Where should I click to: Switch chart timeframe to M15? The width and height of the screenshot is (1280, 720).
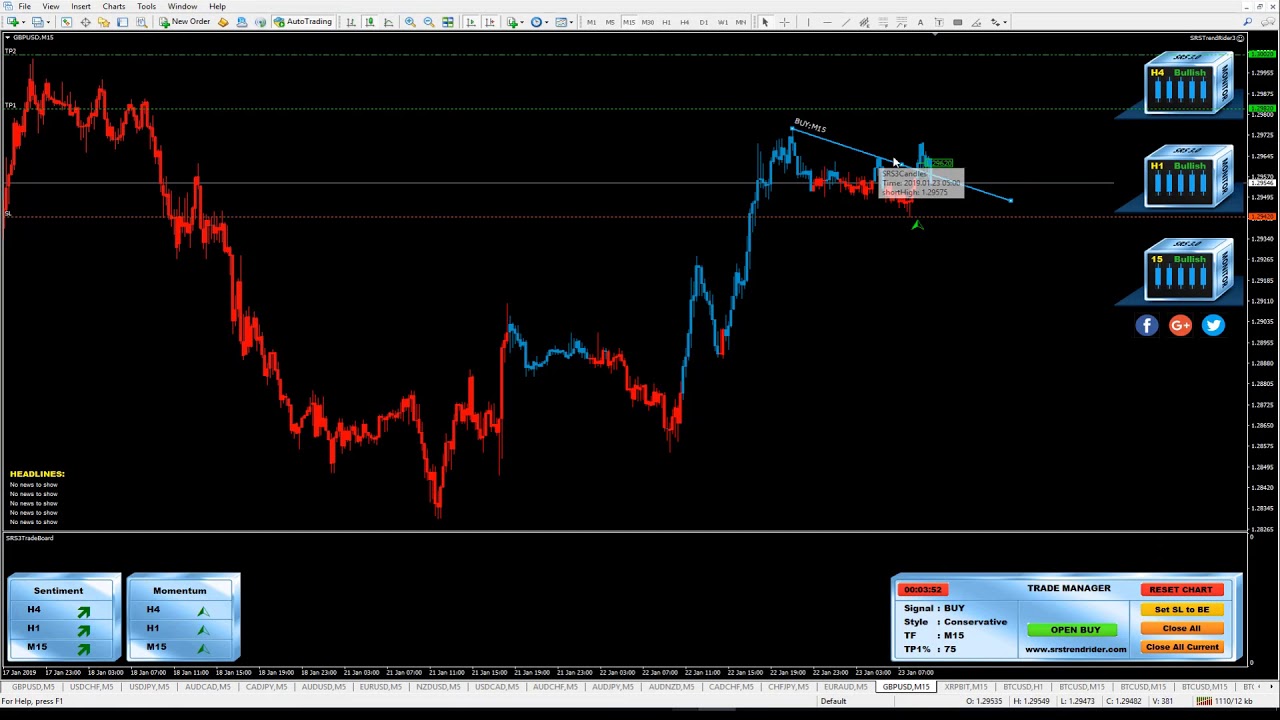click(x=629, y=22)
